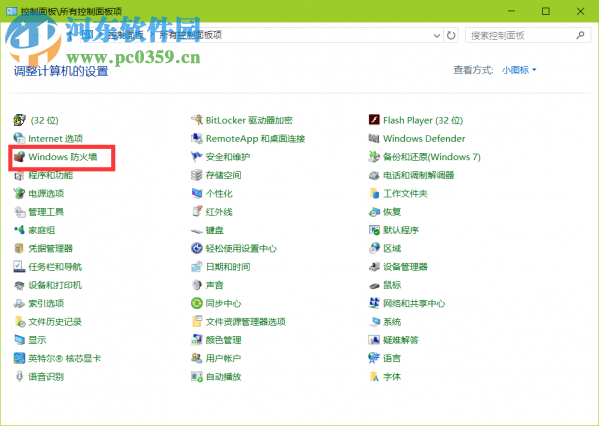
Task: Click the 索引选项 icon
Action: pos(19,303)
